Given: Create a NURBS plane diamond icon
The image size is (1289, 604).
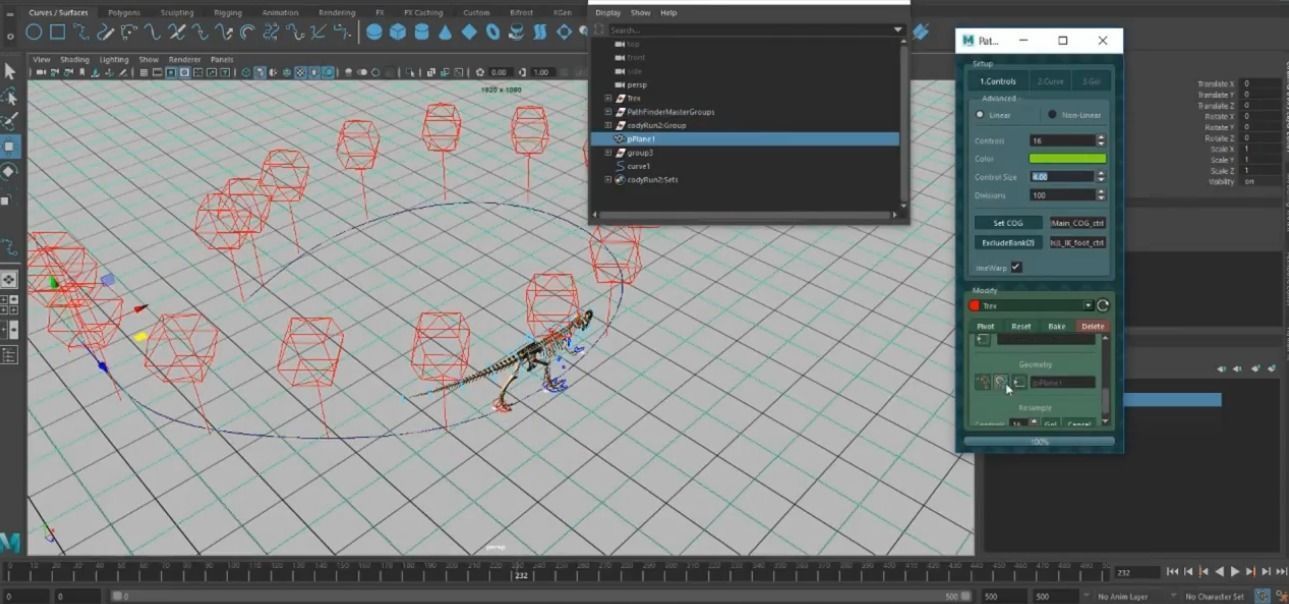Looking at the screenshot, I should (x=469, y=32).
